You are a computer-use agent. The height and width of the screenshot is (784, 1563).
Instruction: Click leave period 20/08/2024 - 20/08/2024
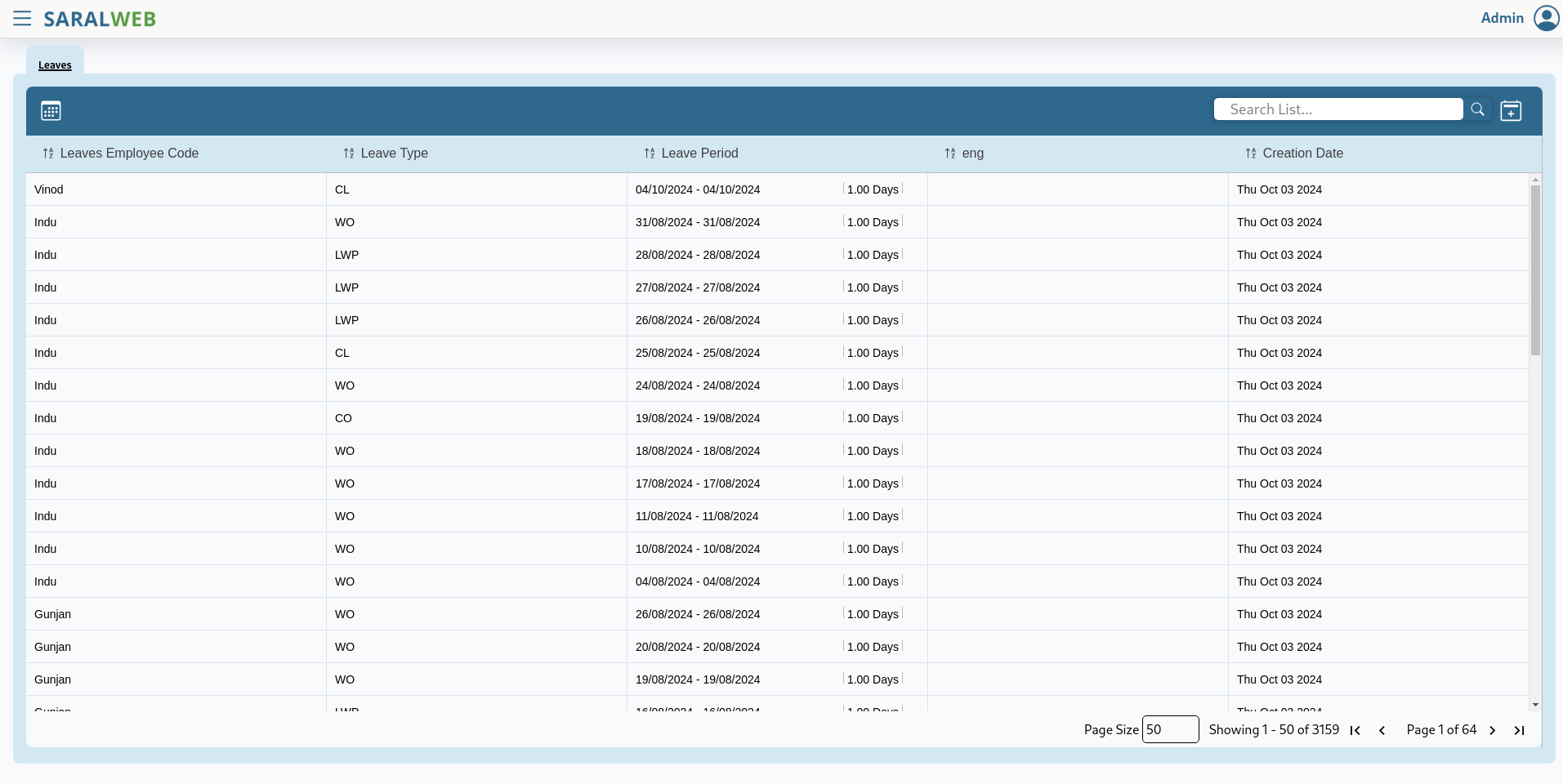click(x=698, y=647)
